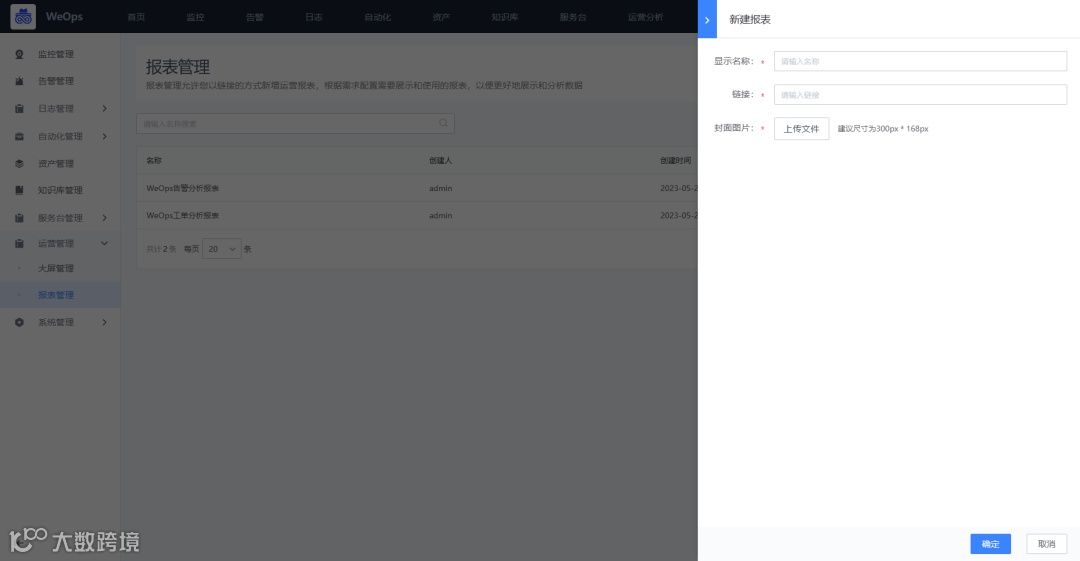Viewport: 1080px width, 561px height.
Task: Open the 监控 top navigation tab
Action: coord(196,17)
